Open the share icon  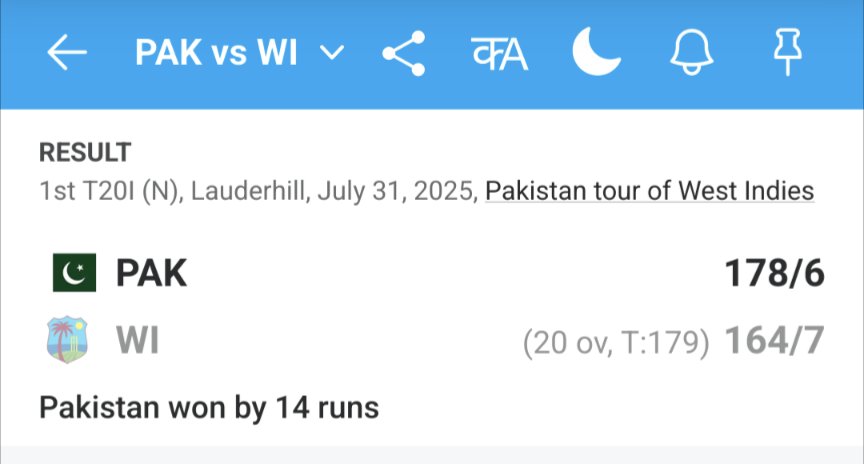404,53
